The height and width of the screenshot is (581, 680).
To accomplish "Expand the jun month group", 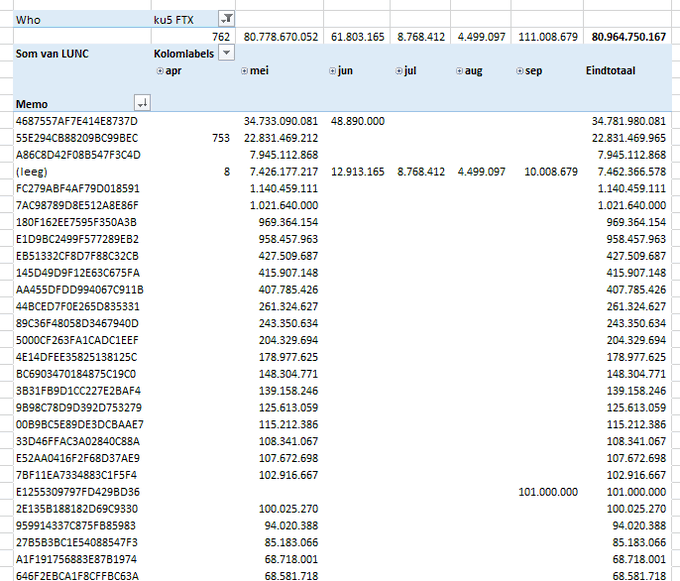I will coord(332,71).
